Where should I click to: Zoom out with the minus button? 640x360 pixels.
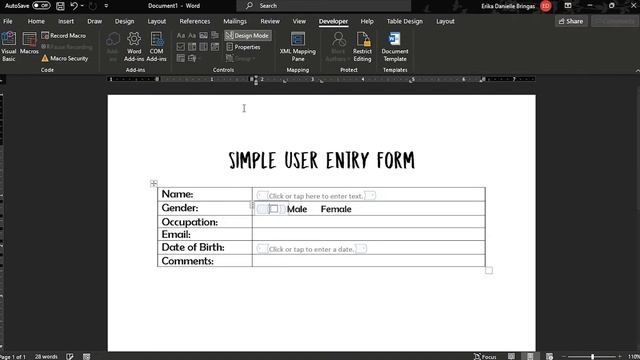pyautogui.click(x=564, y=356)
